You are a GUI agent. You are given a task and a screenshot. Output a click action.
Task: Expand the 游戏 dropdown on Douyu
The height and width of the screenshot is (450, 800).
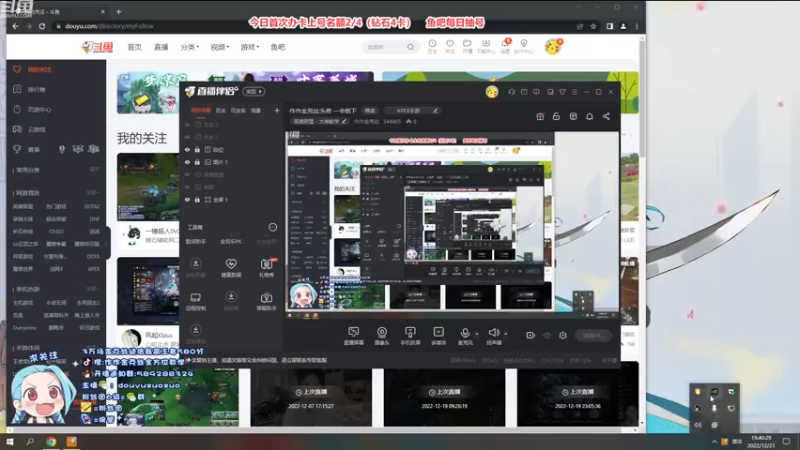pos(249,47)
